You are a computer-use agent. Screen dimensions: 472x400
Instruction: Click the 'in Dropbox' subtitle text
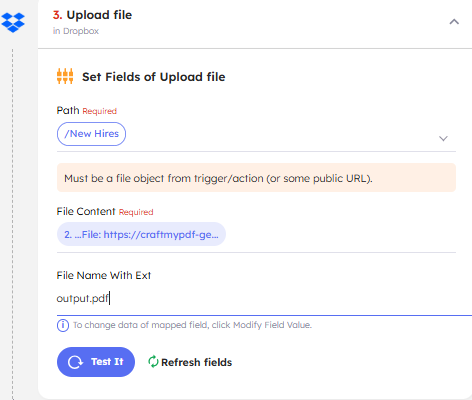[76, 31]
